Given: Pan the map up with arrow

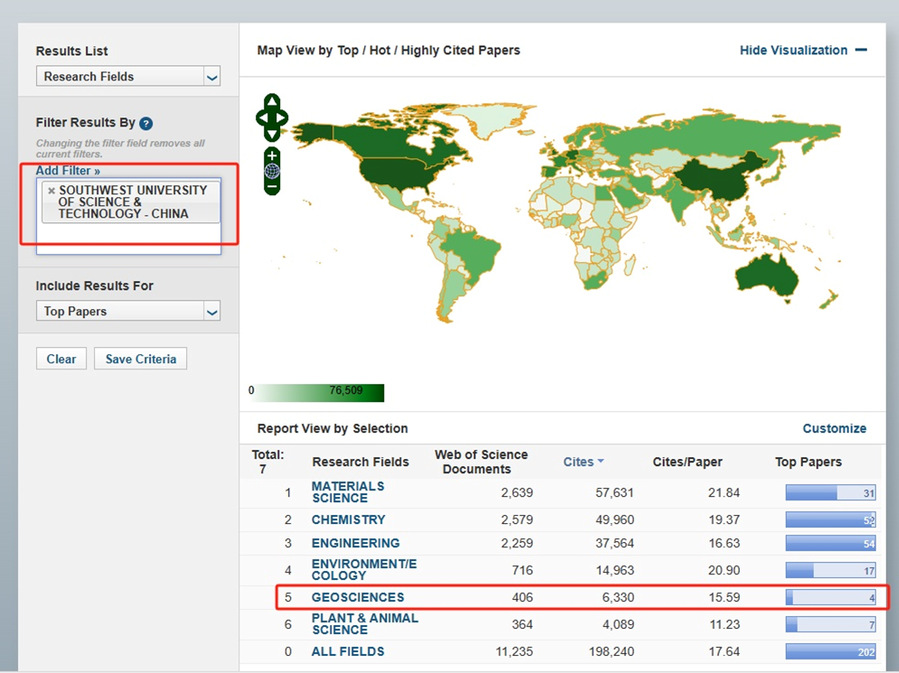Looking at the screenshot, I should (x=272, y=102).
